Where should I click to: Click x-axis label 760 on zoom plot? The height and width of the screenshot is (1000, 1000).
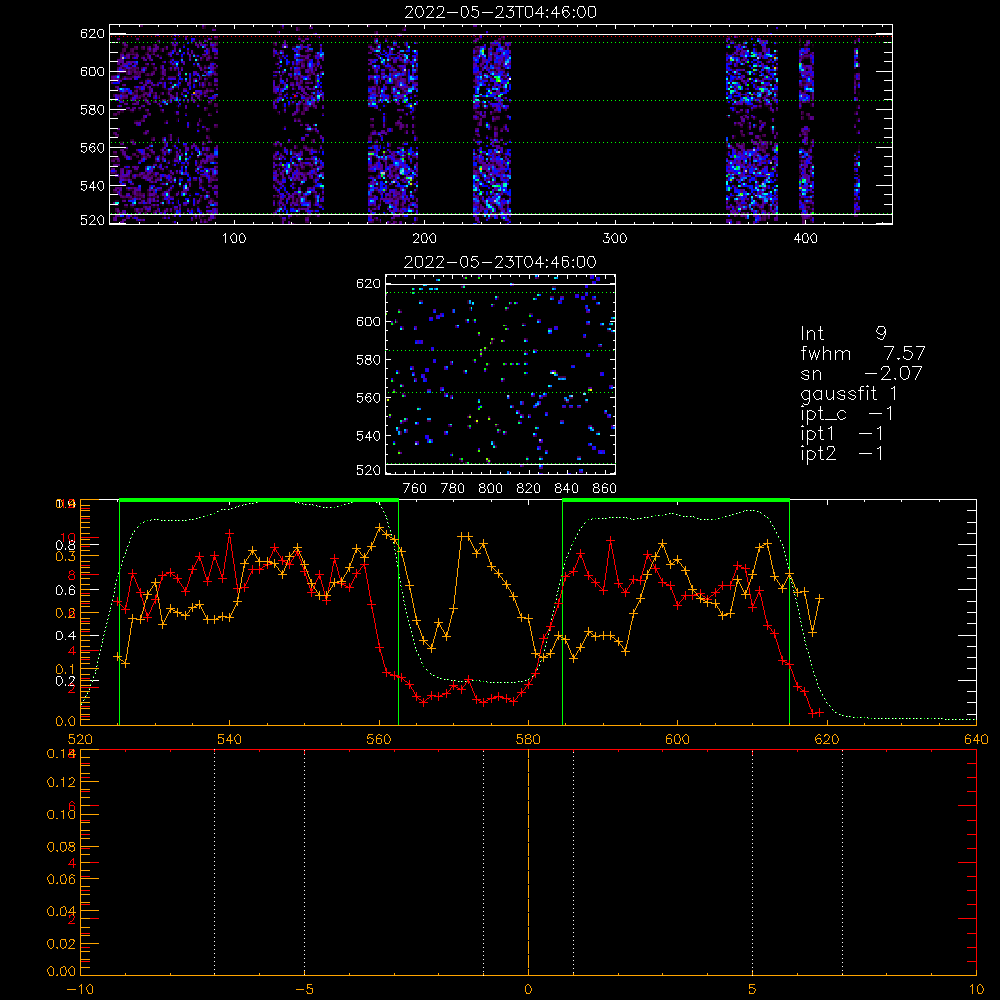pyautogui.click(x=415, y=489)
